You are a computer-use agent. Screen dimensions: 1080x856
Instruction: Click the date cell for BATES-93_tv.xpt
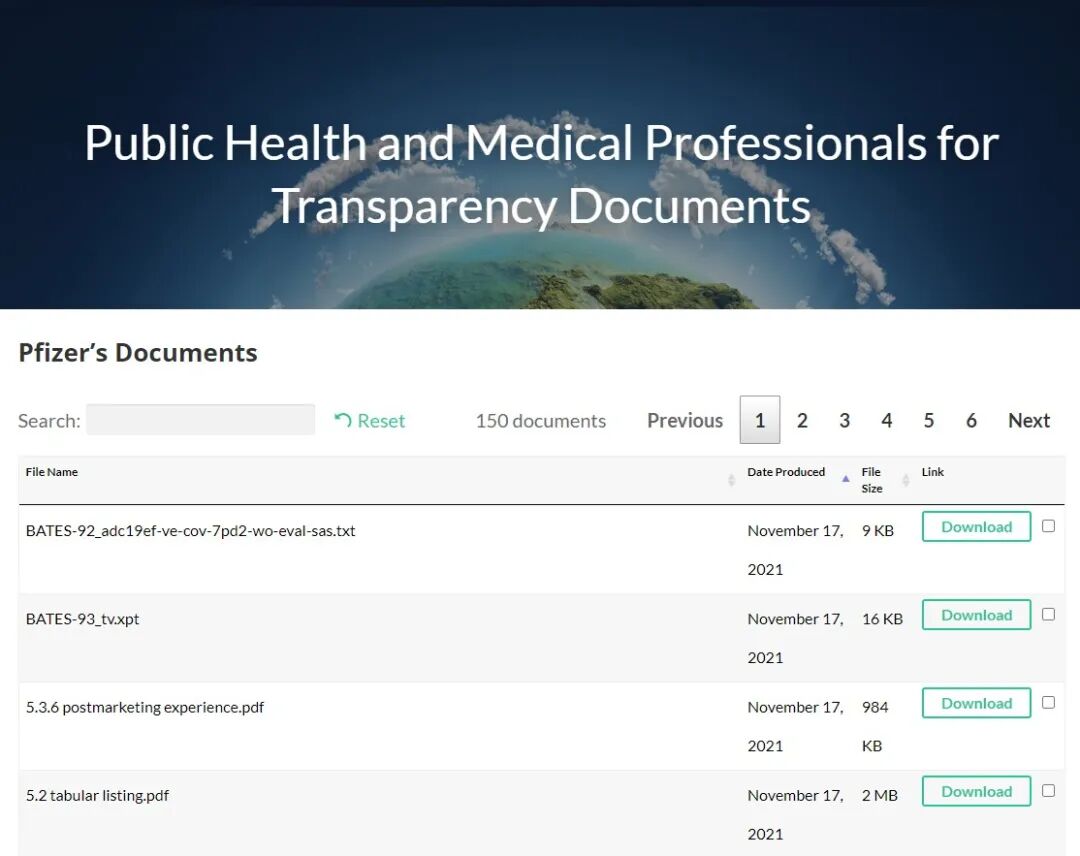coord(795,638)
